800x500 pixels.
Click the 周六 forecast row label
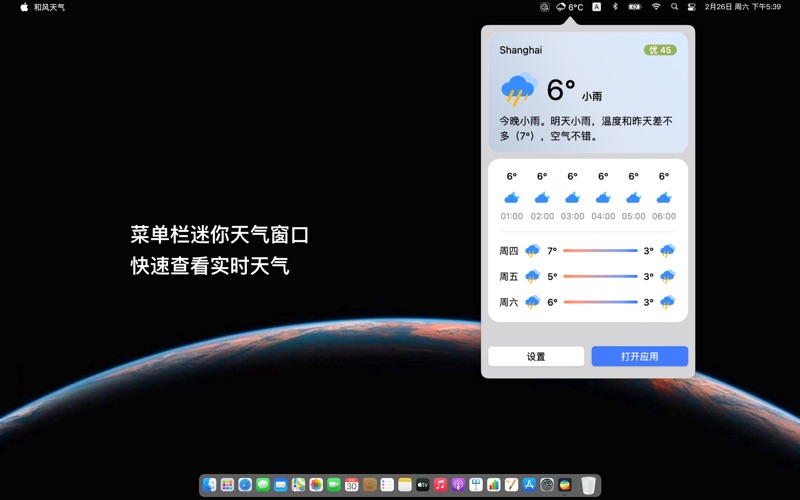point(509,302)
